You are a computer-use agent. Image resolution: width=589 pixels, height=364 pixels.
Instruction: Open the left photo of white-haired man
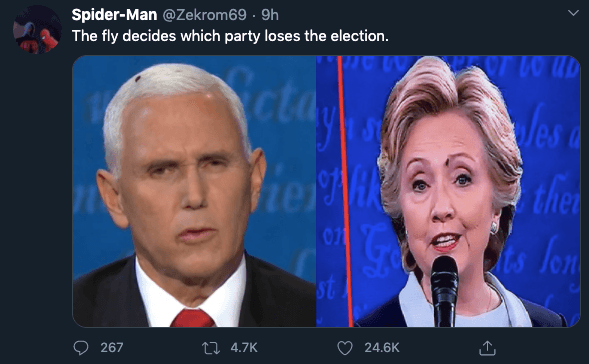pos(194,191)
